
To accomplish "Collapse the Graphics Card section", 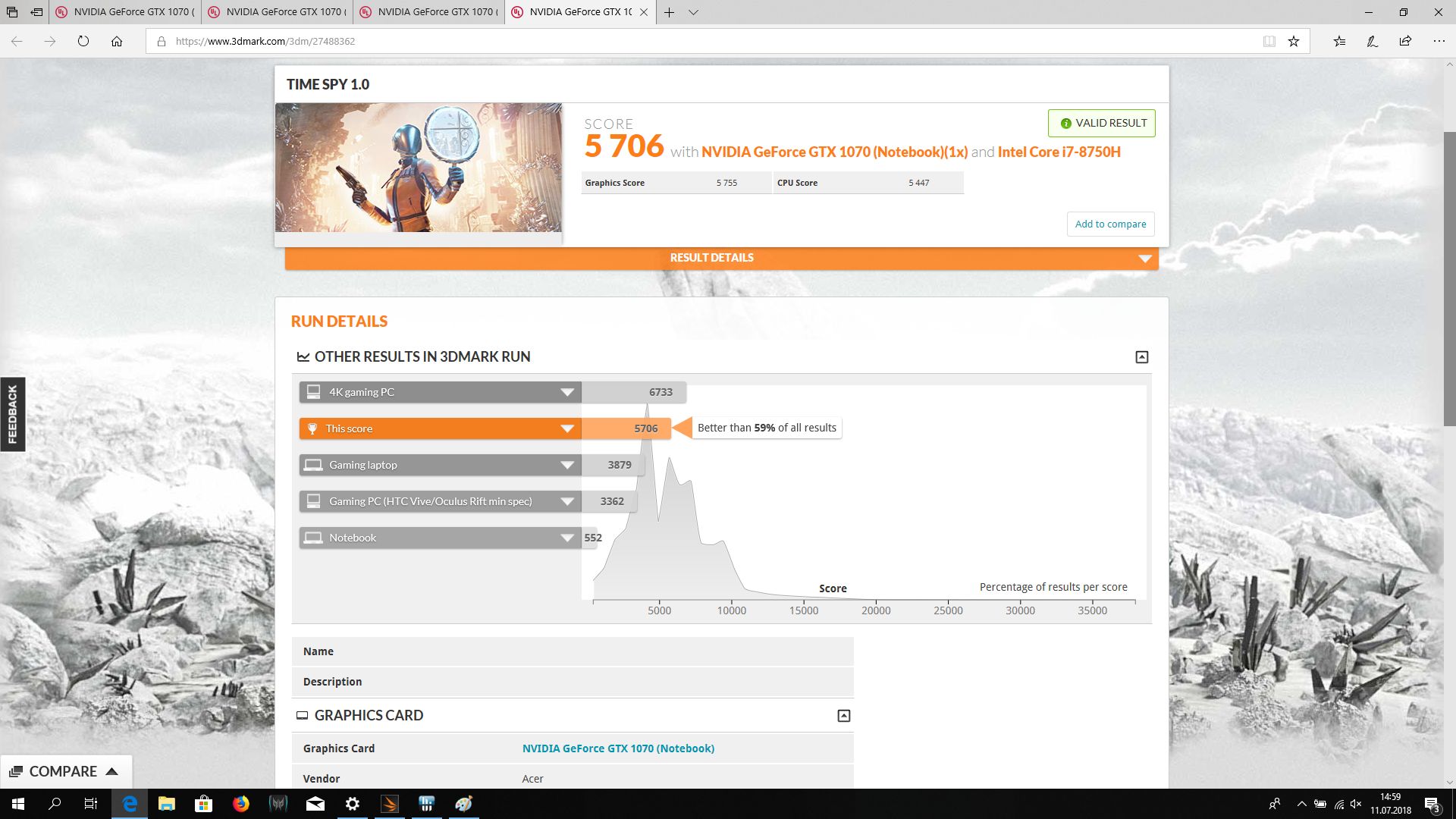I will pyautogui.click(x=843, y=715).
